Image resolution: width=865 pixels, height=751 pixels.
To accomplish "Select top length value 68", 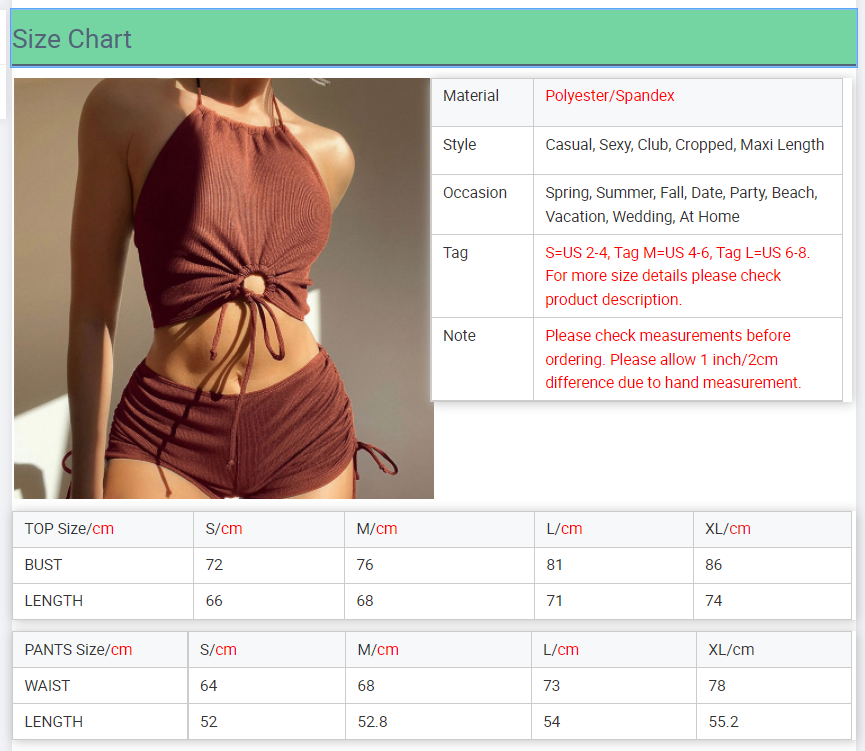I will [365, 601].
